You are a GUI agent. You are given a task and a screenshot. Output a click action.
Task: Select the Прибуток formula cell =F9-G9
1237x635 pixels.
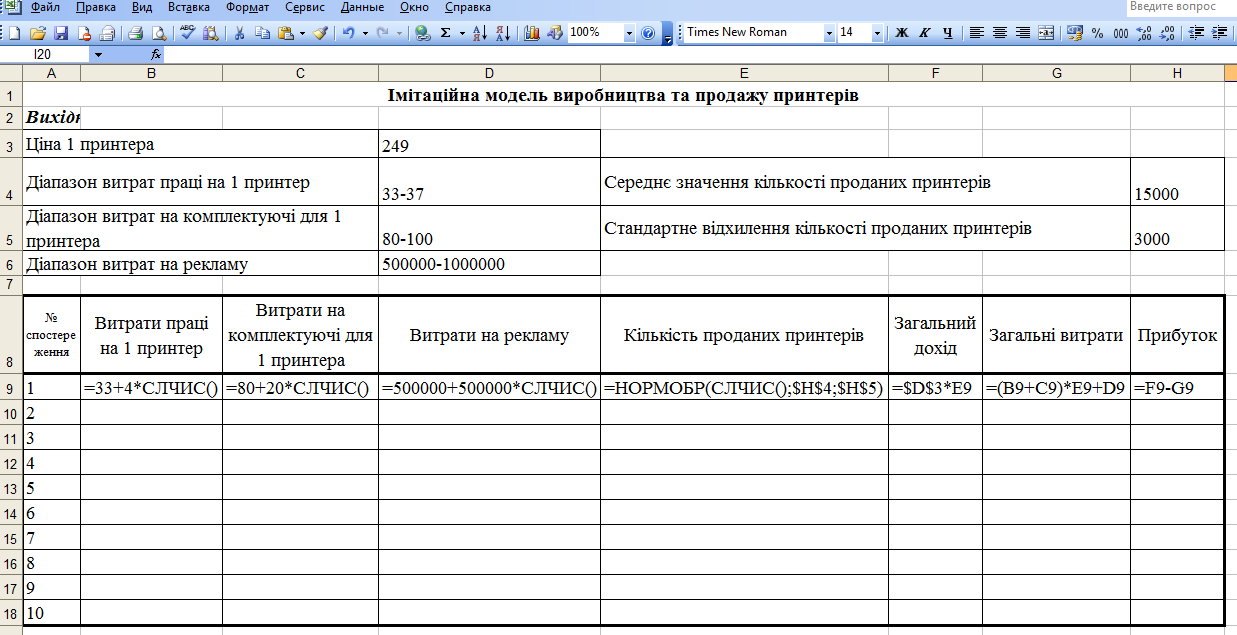1177,388
